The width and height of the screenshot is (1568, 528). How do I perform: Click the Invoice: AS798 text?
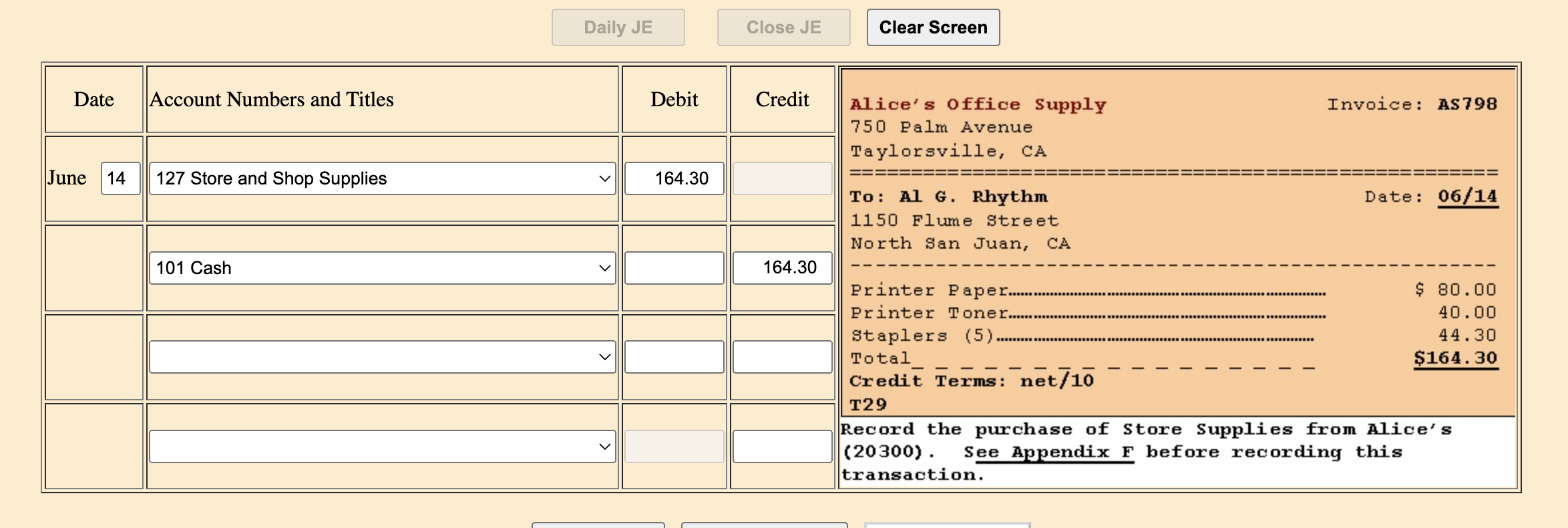(1412, 104)
